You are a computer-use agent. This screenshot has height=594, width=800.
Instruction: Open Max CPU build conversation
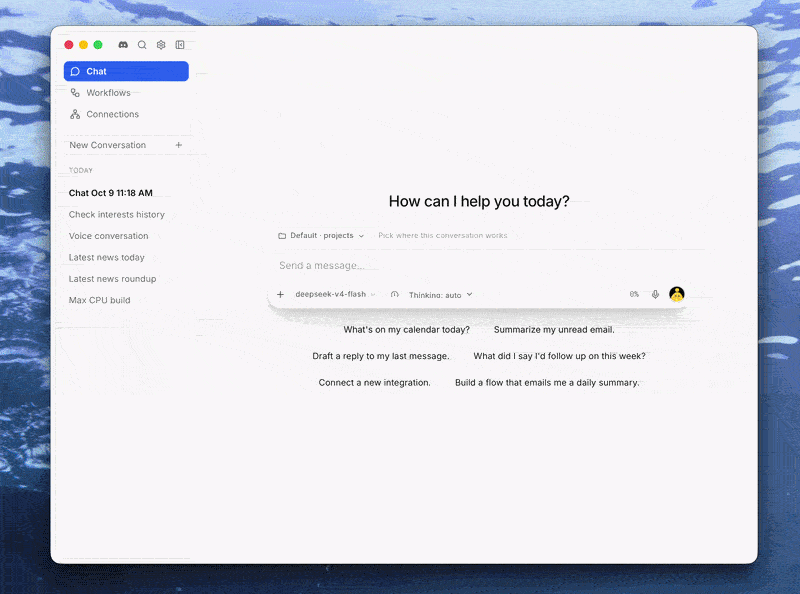99,300
